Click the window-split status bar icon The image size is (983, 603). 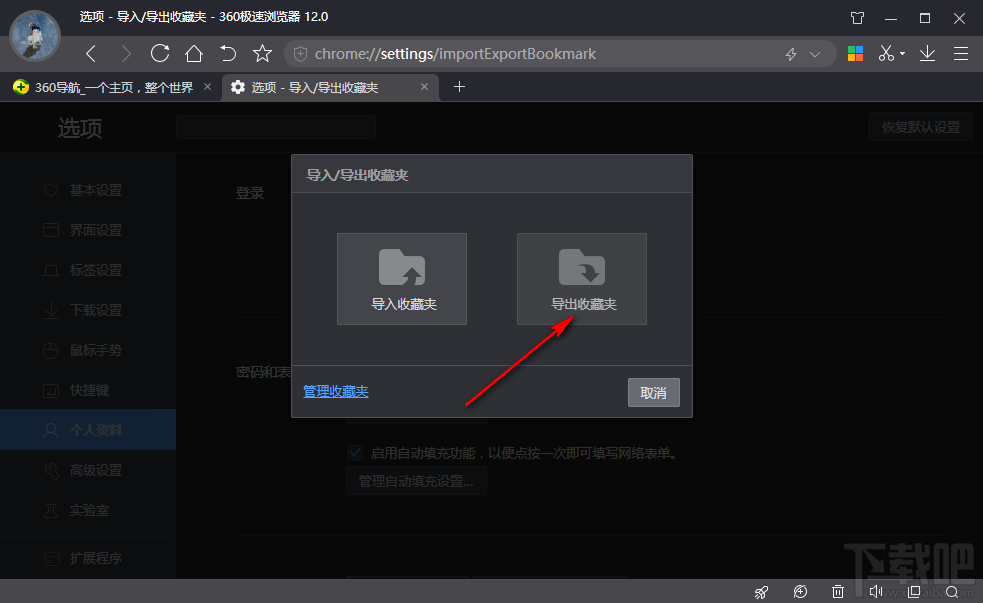914,592
